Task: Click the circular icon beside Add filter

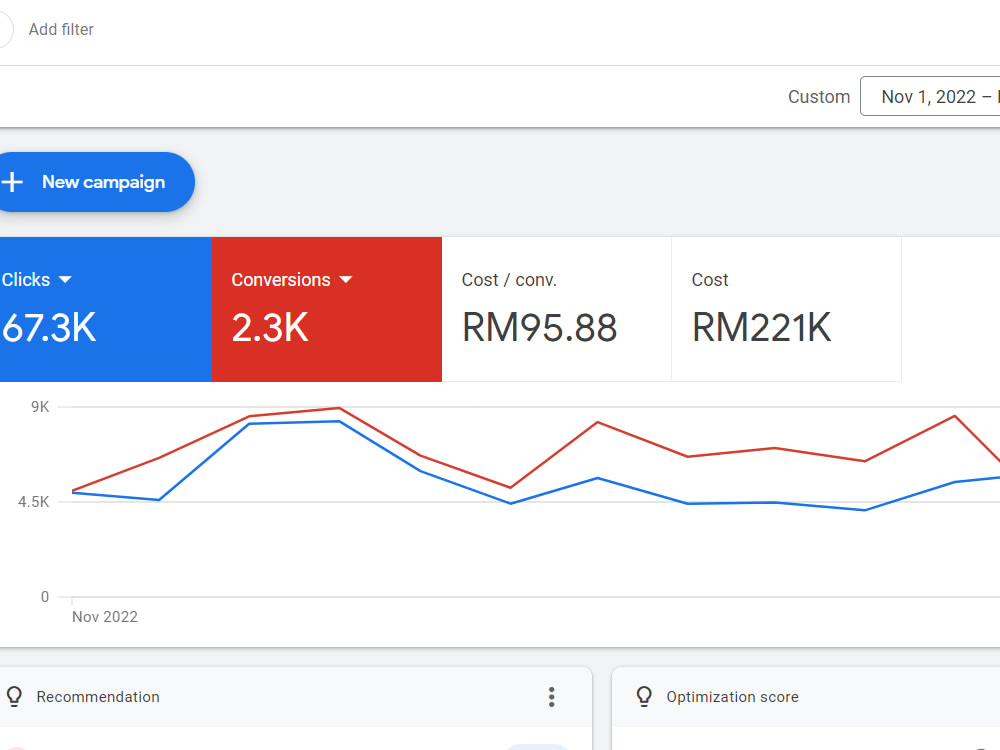Action: point(3,29)
